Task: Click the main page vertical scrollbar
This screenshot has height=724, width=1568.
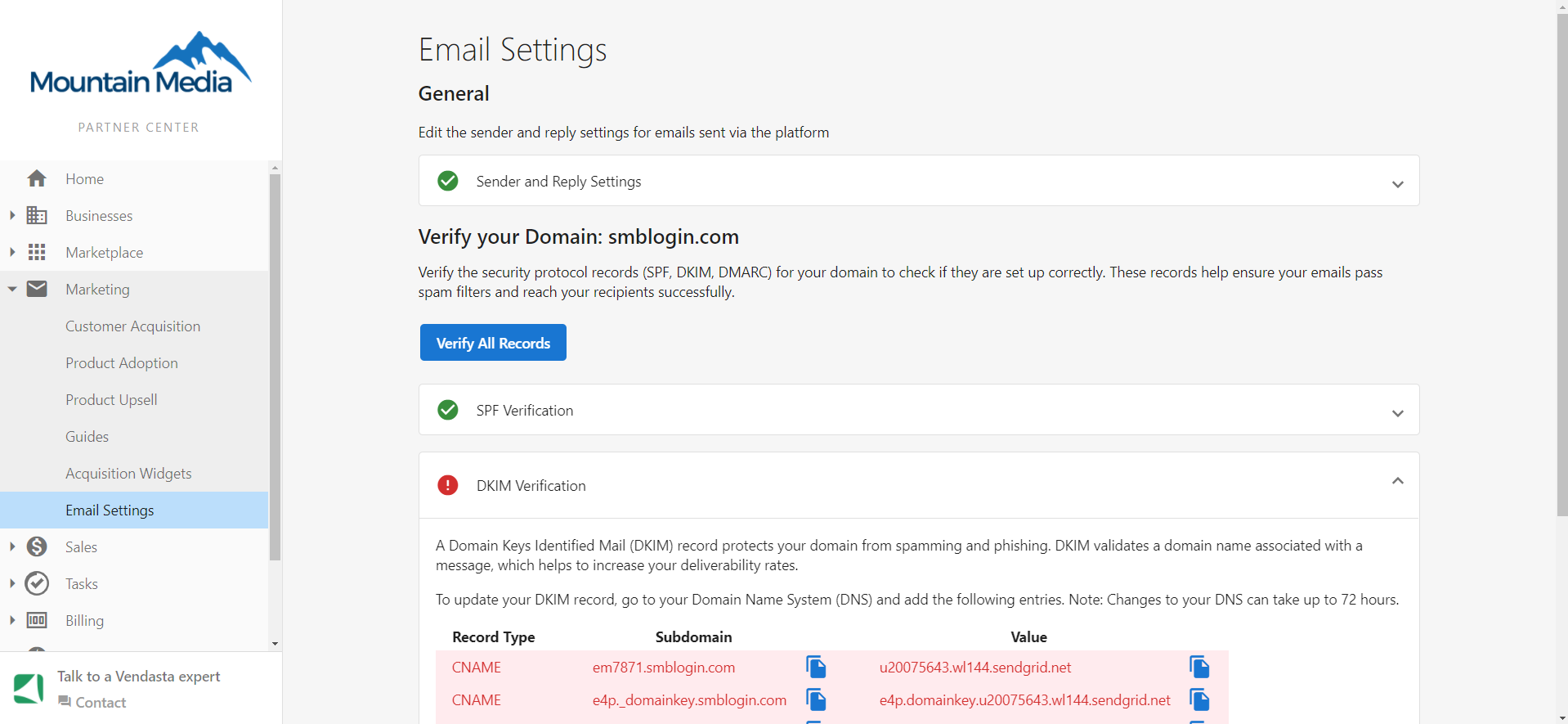Action: [1562, 263]
